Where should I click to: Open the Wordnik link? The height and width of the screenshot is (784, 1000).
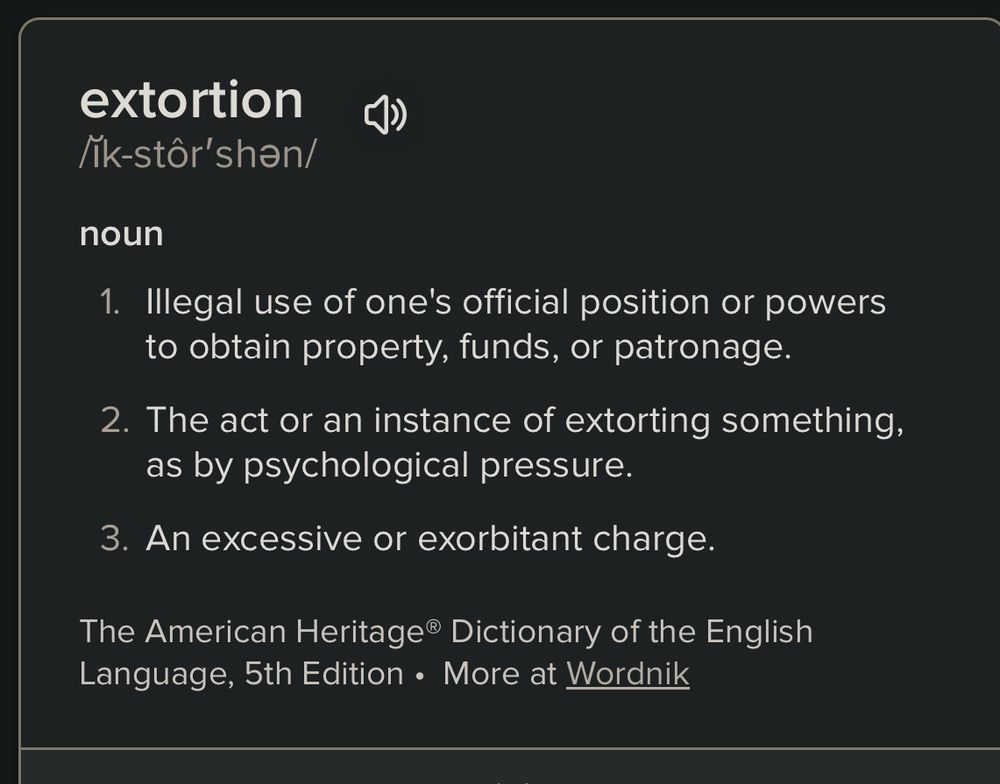point(628,674)
